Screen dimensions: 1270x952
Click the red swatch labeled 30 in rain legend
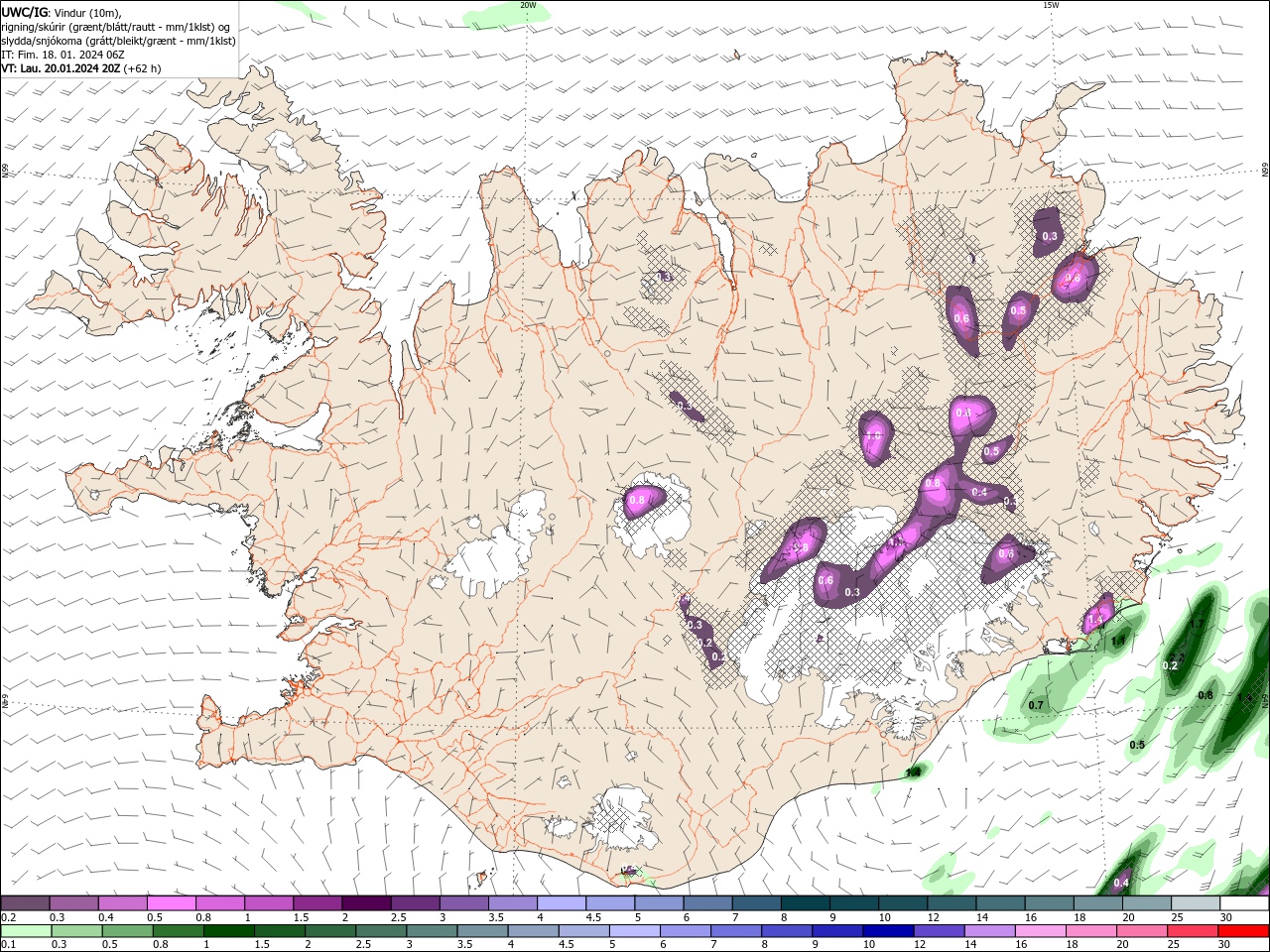tap(1244, 931)
